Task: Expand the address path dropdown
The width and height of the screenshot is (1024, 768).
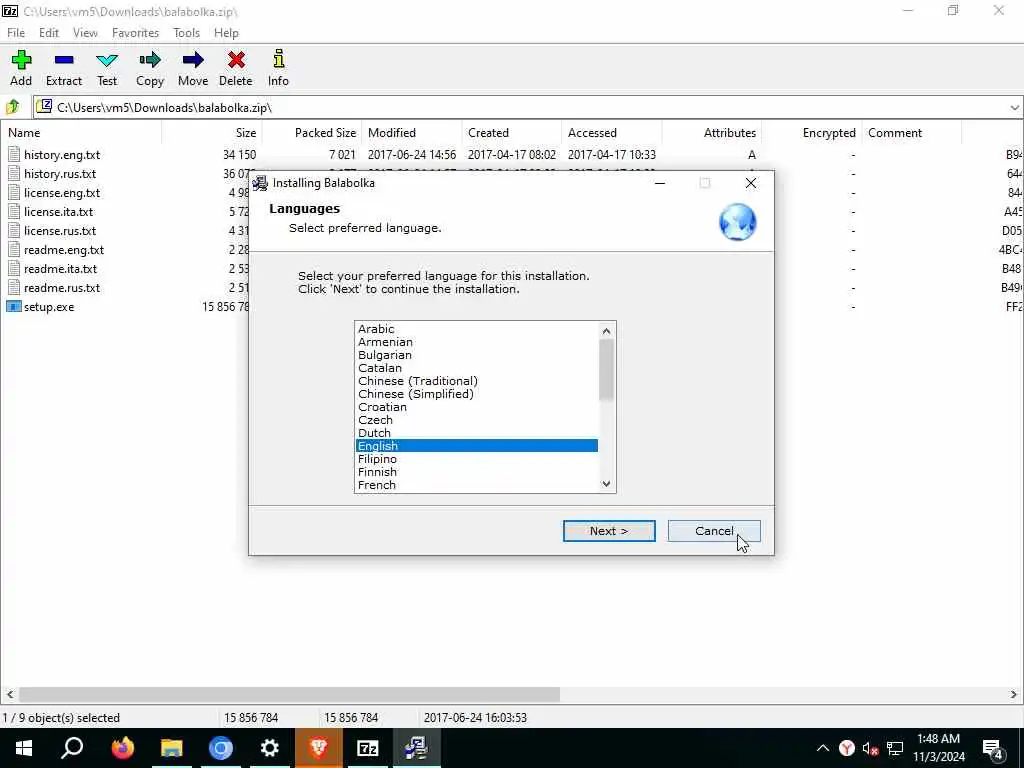Action: click(1014, 108)
